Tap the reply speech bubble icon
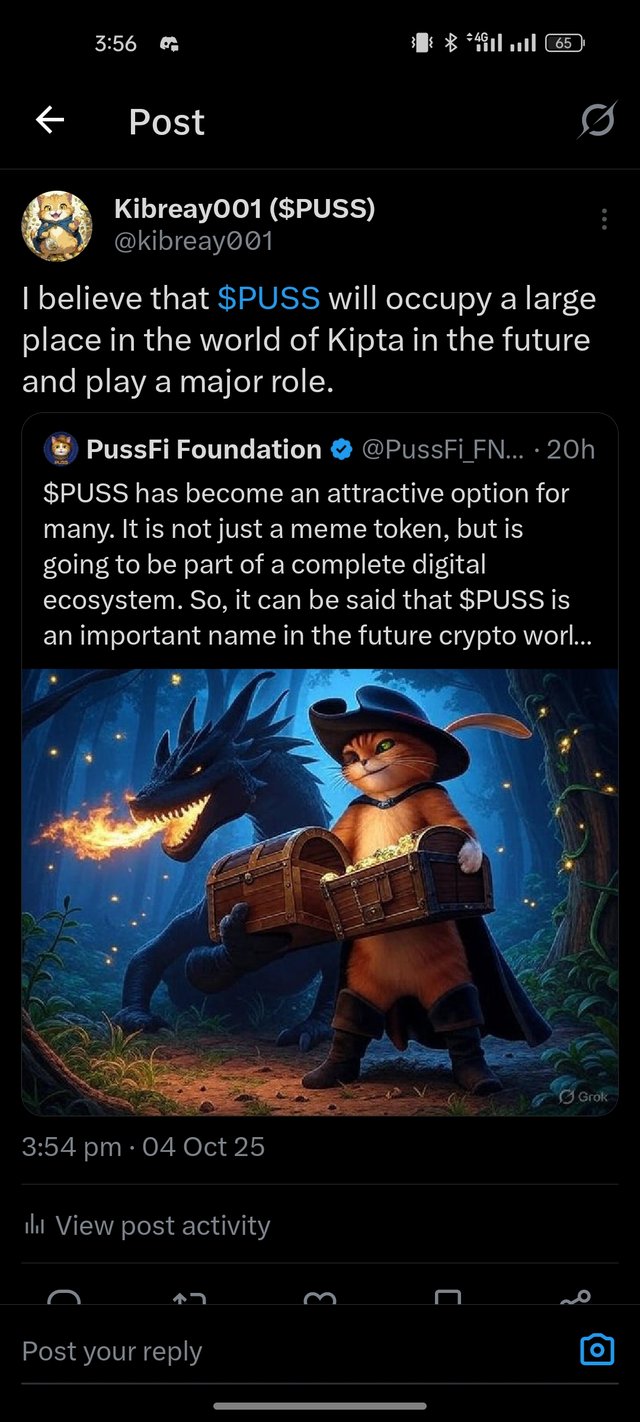The width and height of the screenshot is (640, 1422). [x=64, y=1296]
